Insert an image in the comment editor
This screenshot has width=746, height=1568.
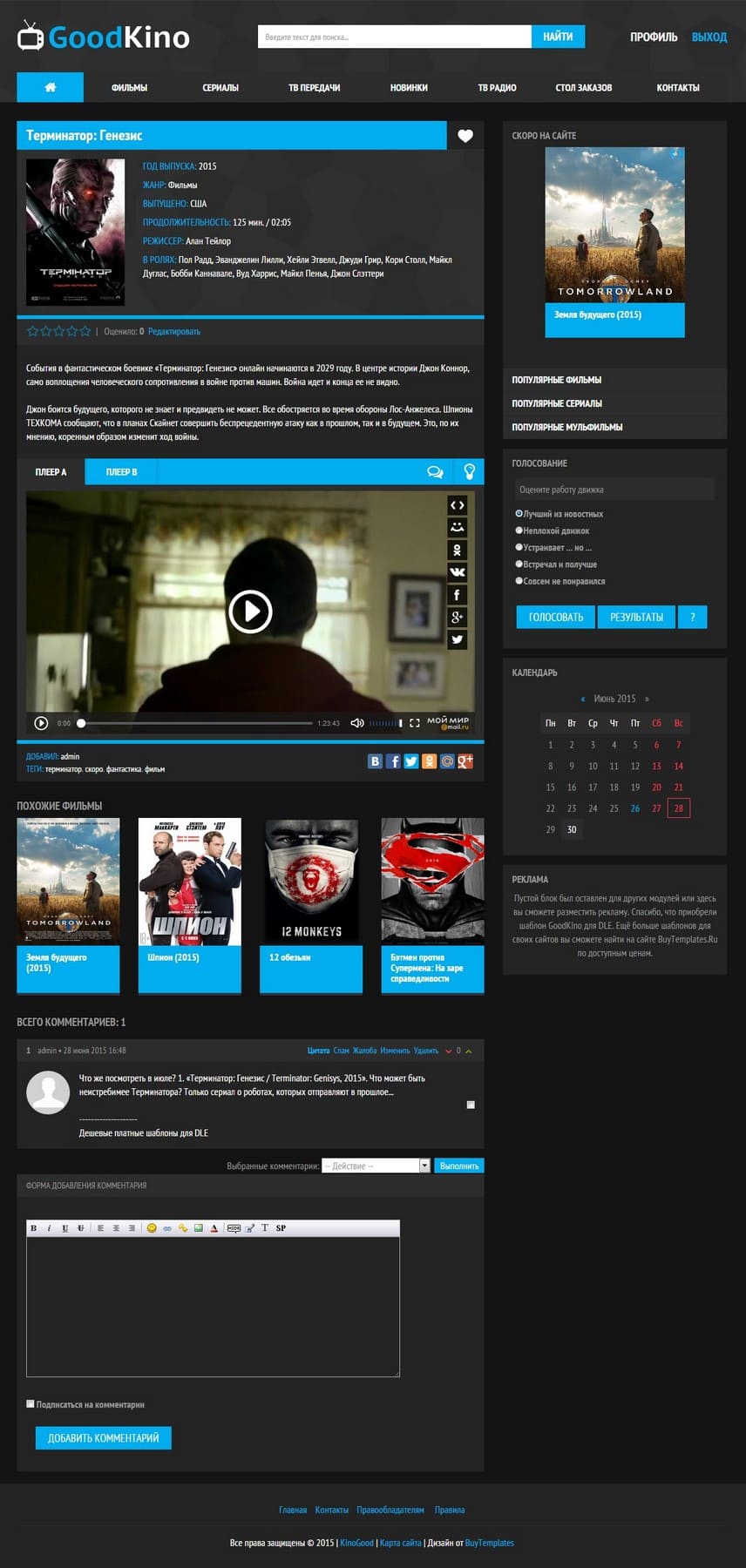coord(199,1228)
